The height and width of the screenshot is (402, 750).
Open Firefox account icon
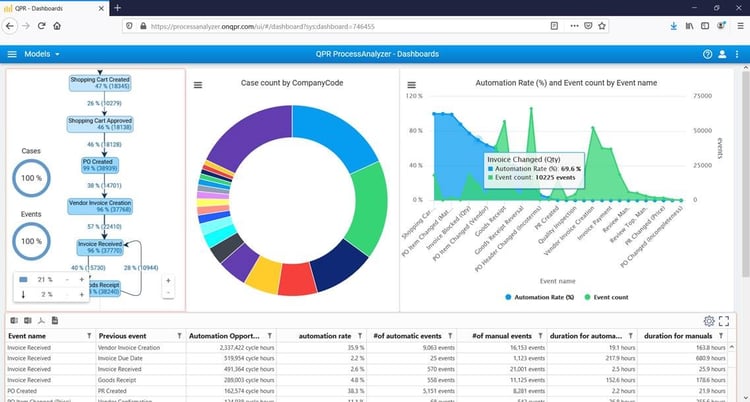[x=721, y=26]
